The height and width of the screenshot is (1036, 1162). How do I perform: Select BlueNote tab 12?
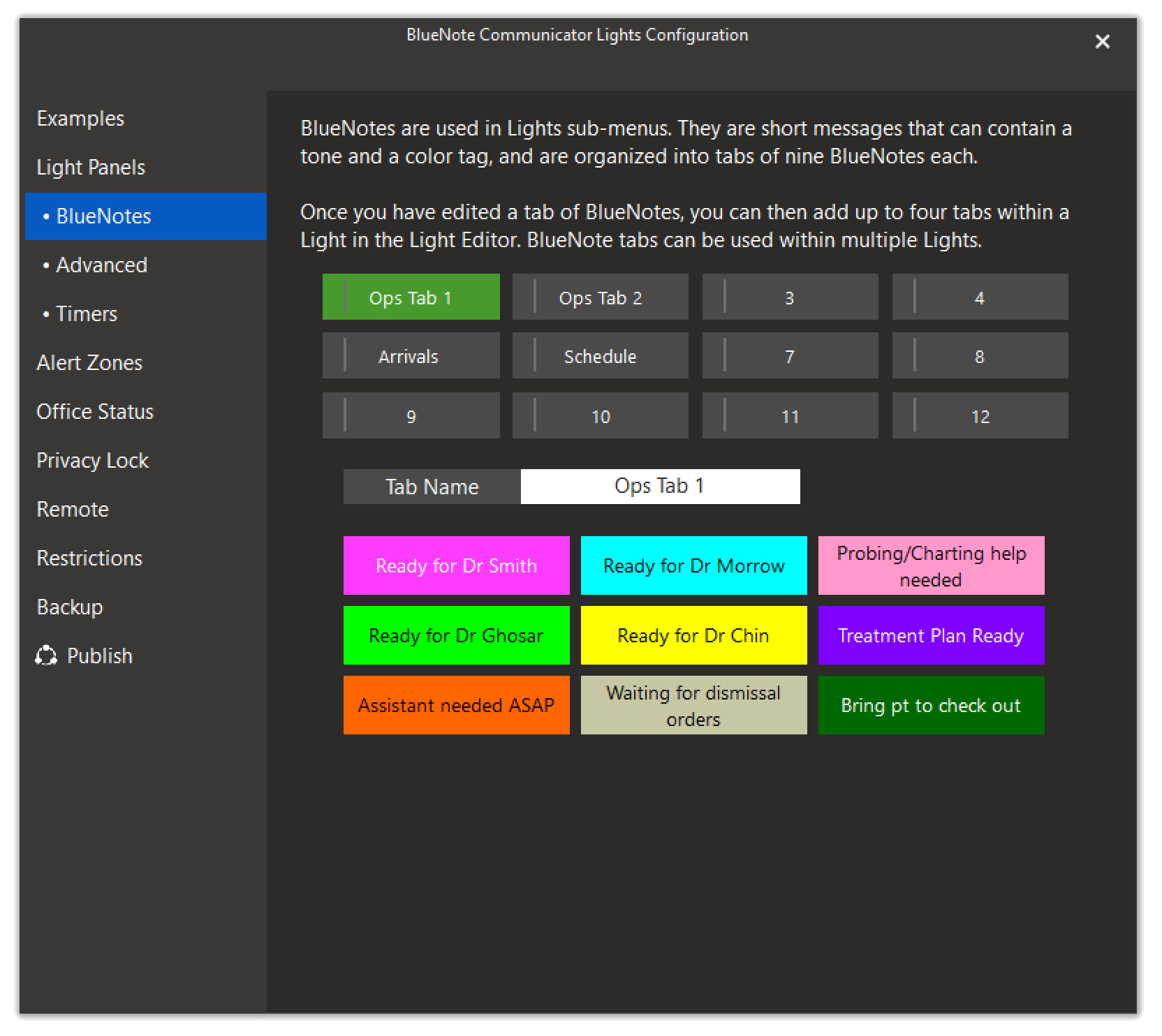(980, 415)
